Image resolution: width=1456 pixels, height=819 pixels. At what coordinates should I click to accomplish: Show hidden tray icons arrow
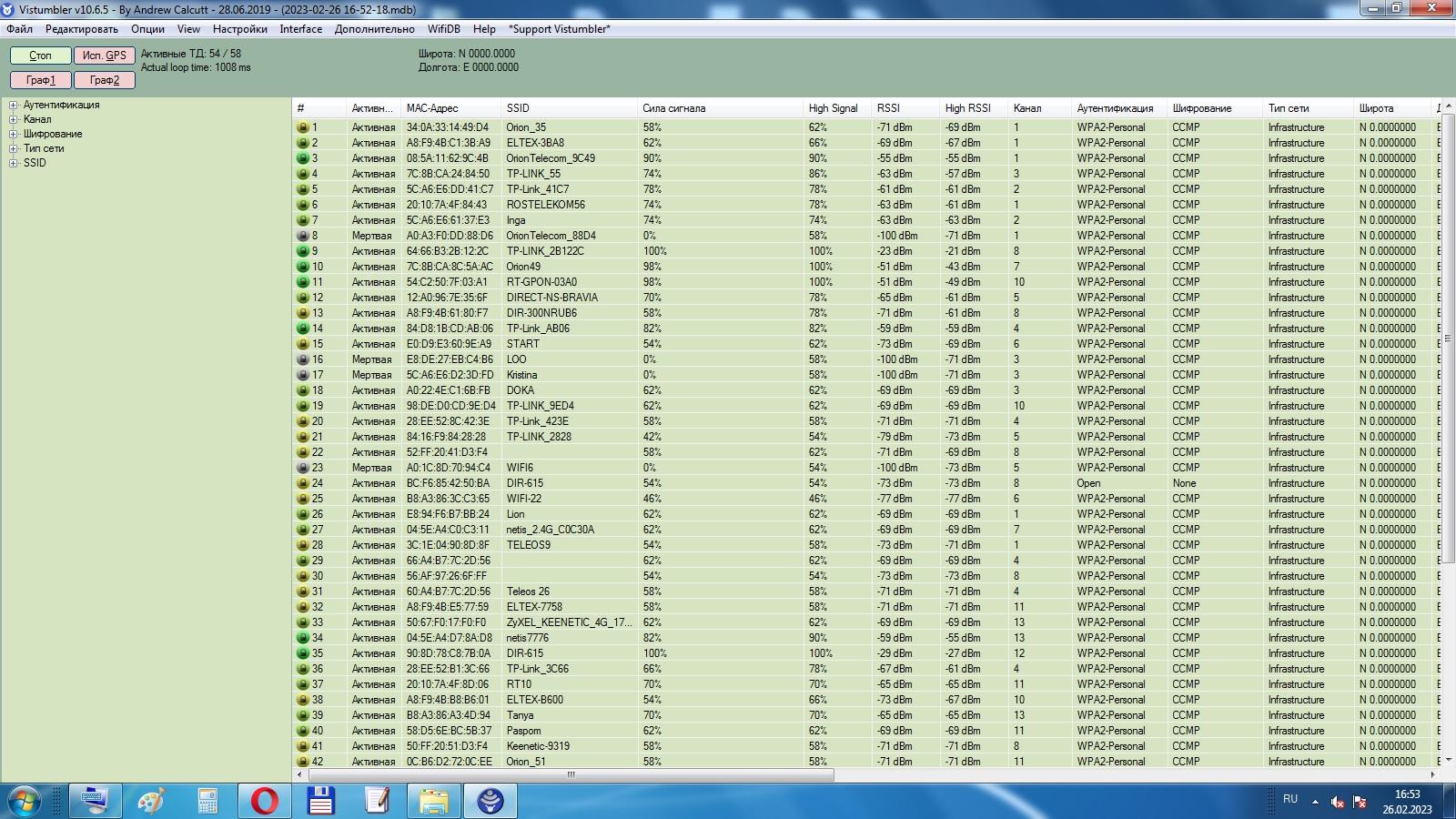coord(1314,802)
